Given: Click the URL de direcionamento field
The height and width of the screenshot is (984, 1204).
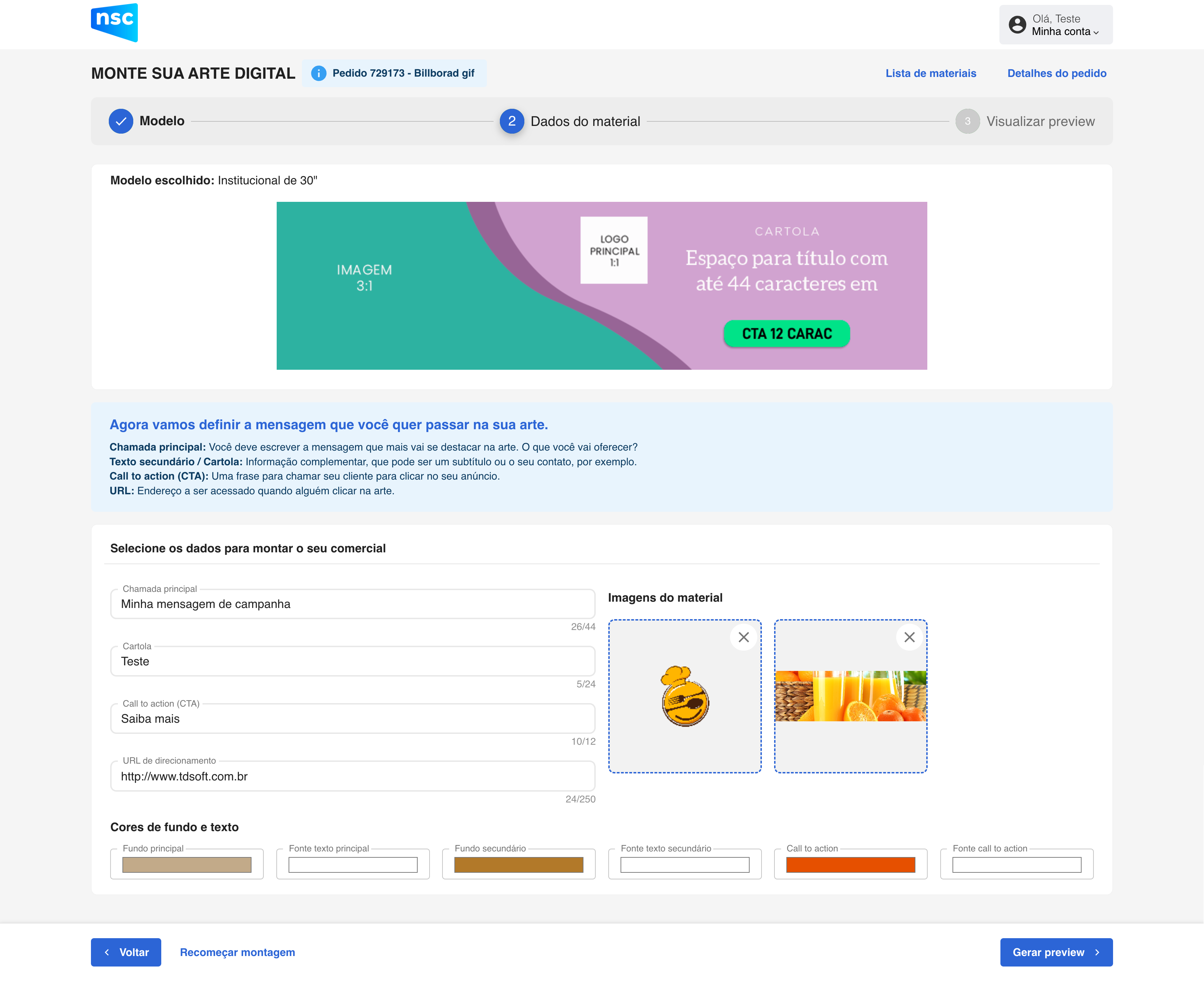Looking at the screenshot, I should (x=352, y=777).
